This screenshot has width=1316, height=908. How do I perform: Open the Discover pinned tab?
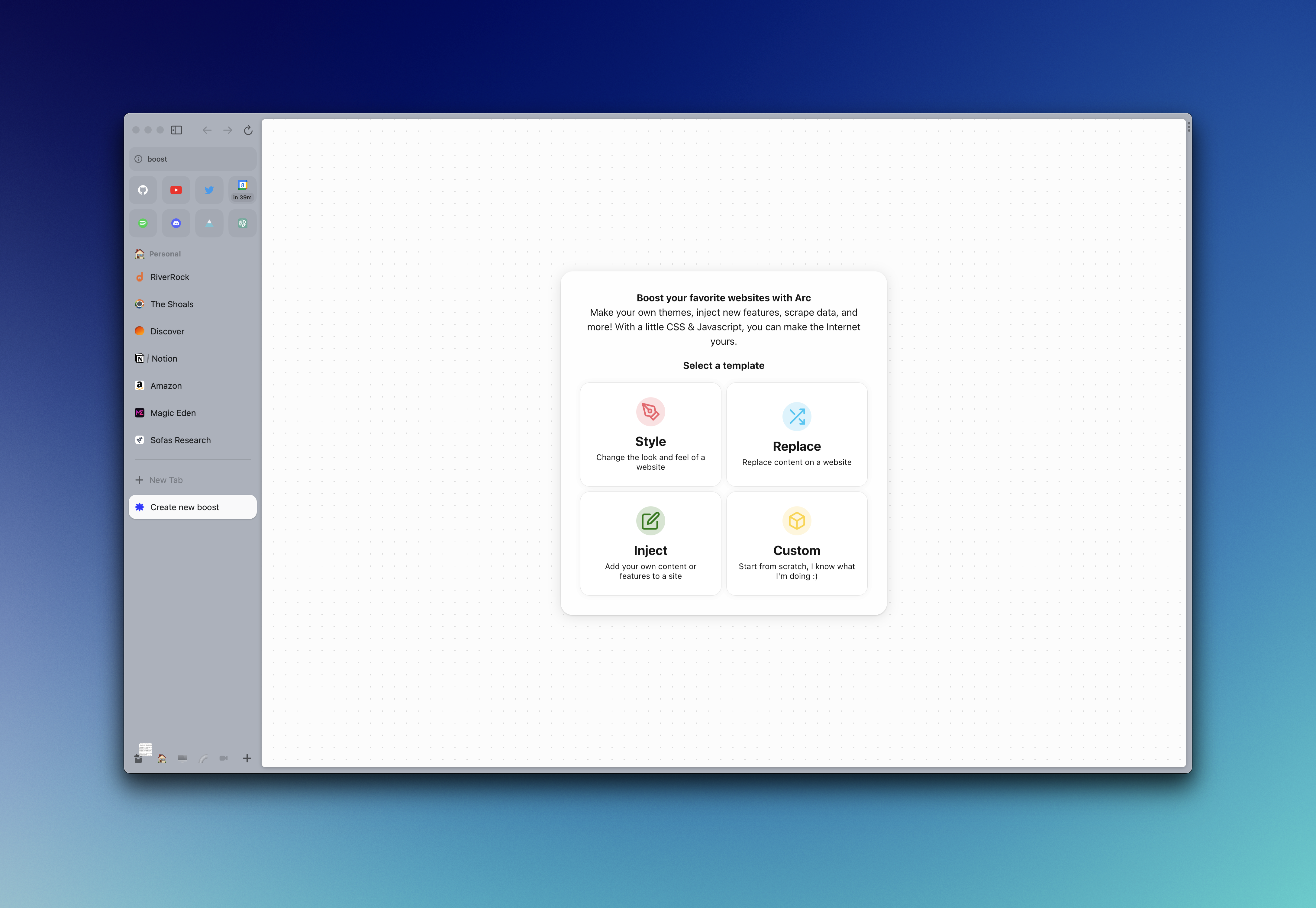click(x=193, y=331)
